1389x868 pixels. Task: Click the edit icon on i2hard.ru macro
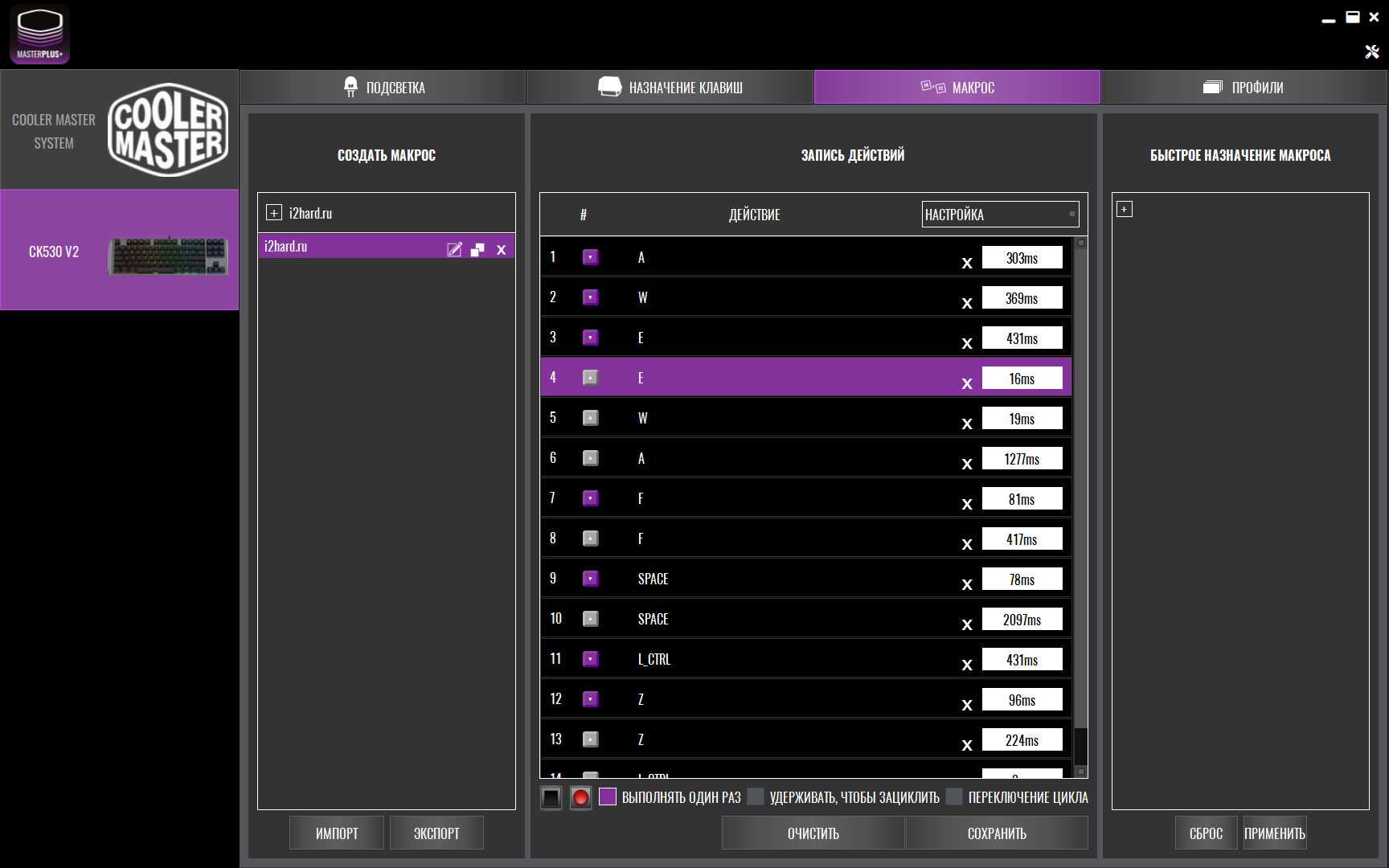[454, 249]
